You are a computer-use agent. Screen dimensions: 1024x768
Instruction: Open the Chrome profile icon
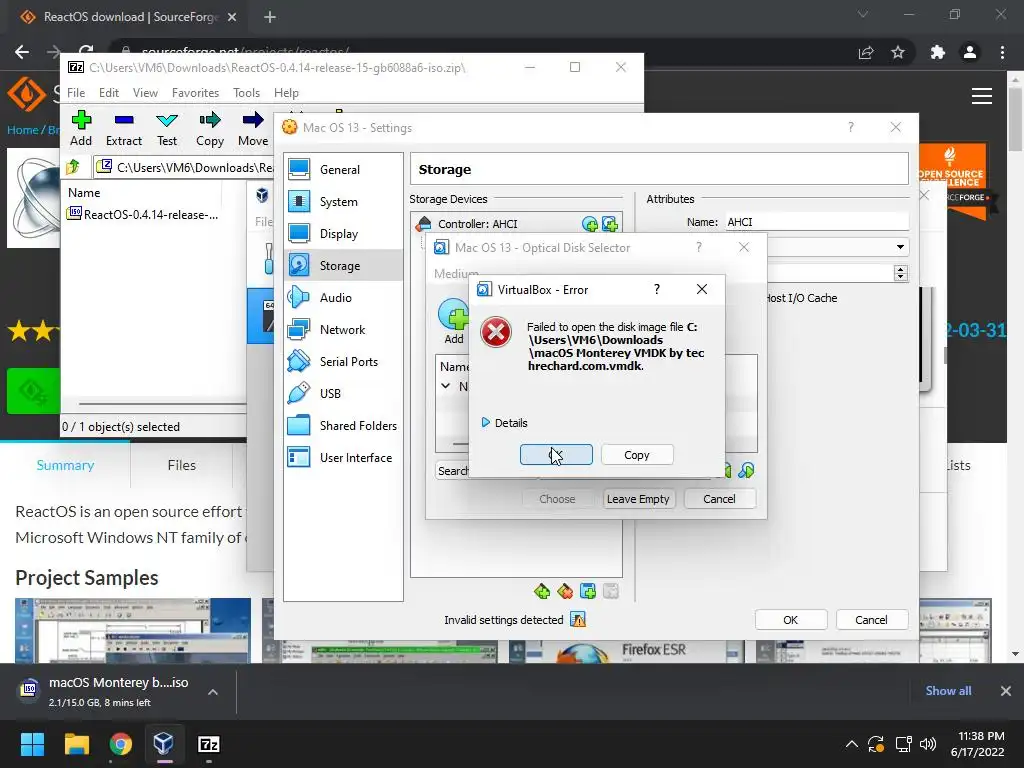pyautogui.click(x=970, y=52)
